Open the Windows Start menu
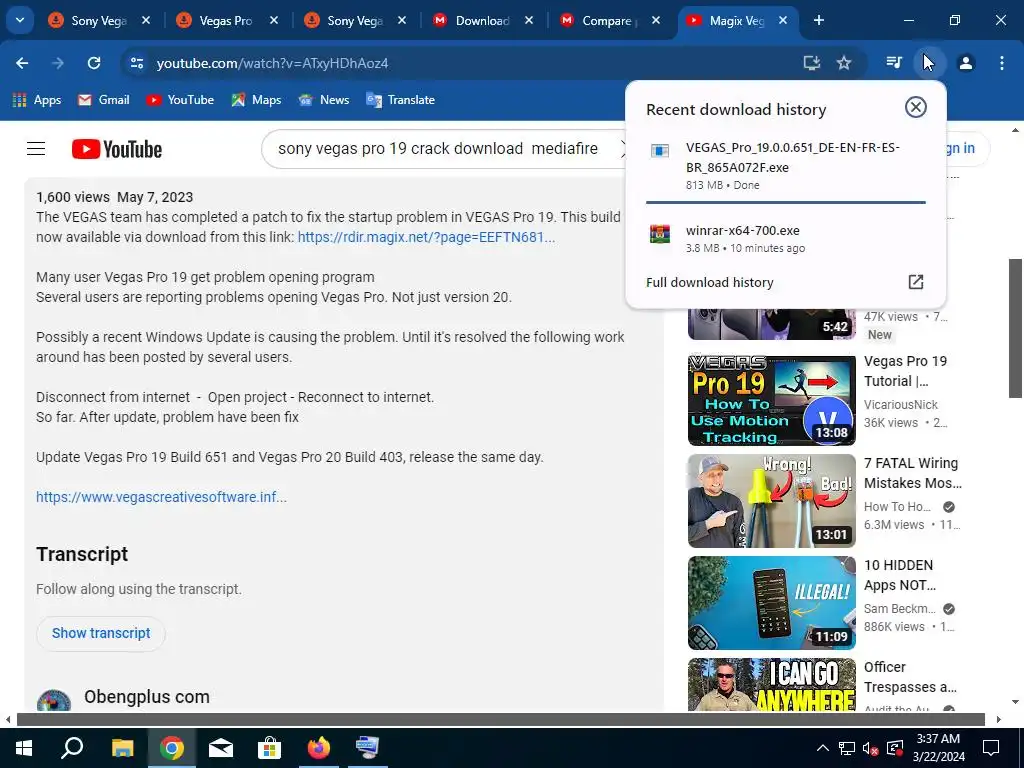Screen dimensions: 1024x768 tap(24, 748)
